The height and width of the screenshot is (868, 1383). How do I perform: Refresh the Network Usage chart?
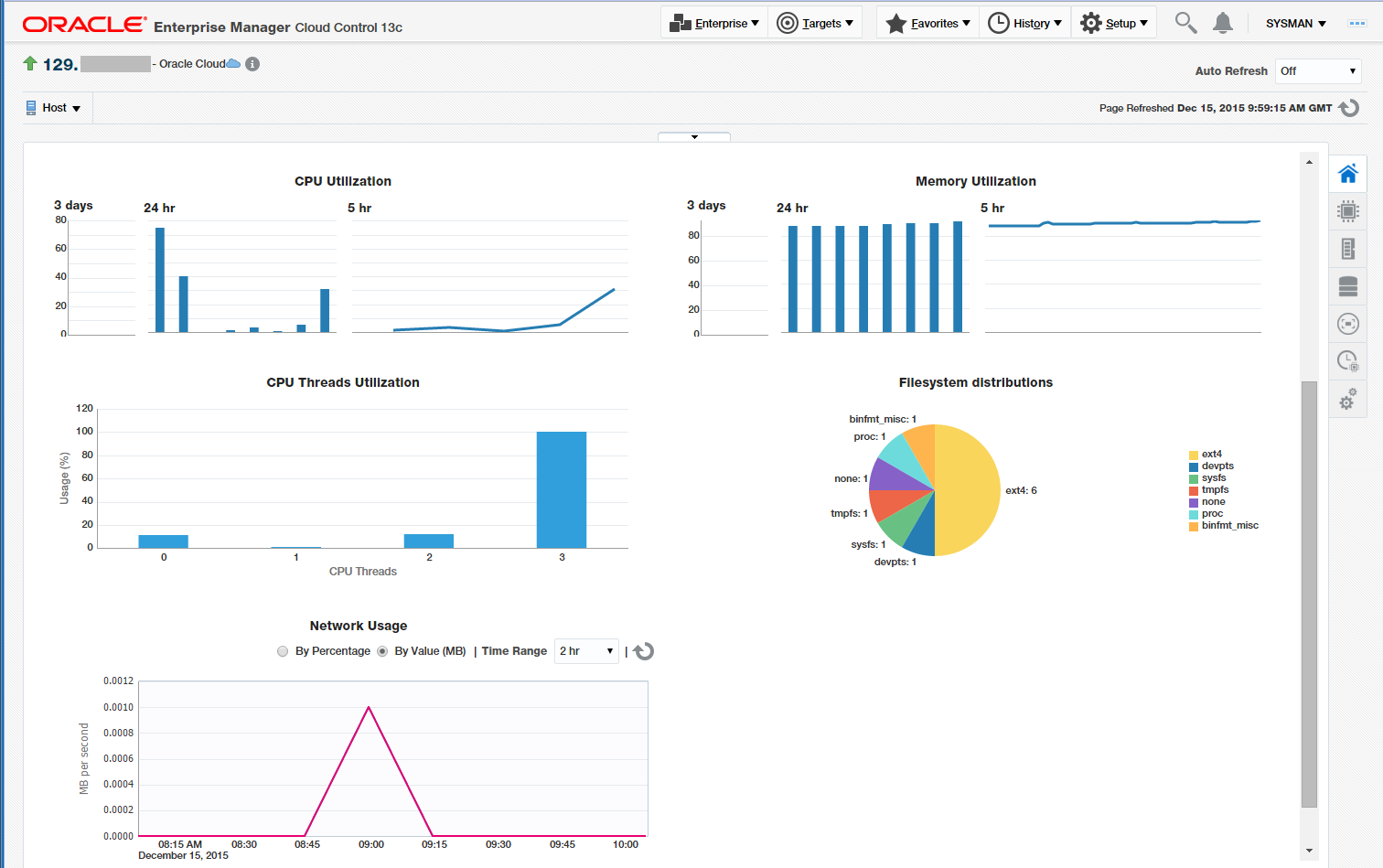[644, 651]
